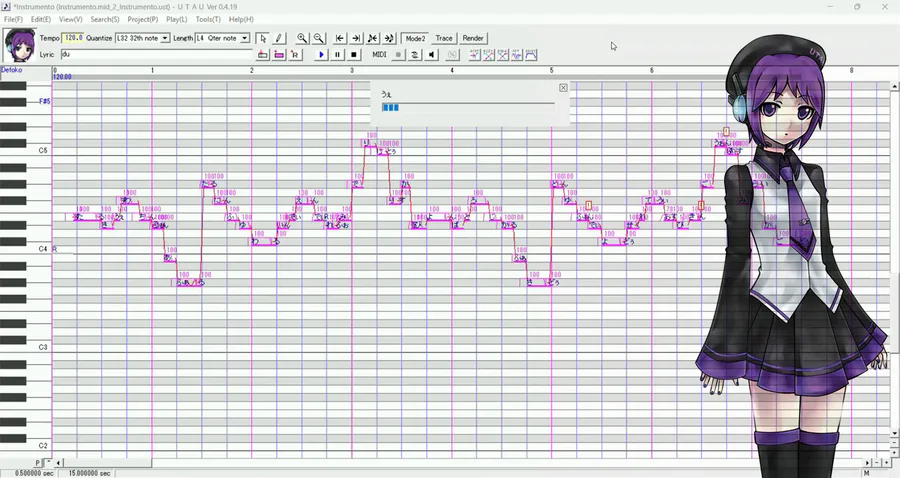Viewport: 900px width, 478px height.
Task: Select the pencil draw tool
Action: pos(278,38)
